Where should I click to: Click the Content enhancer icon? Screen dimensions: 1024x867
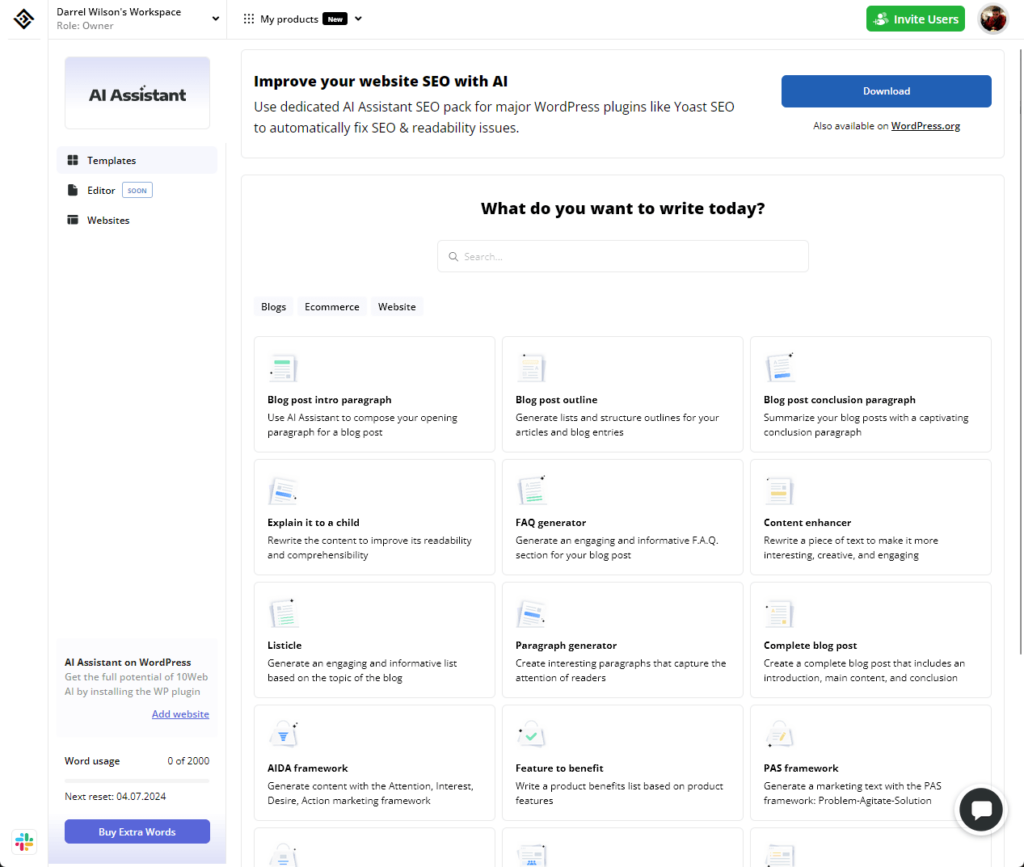point(779,490)
